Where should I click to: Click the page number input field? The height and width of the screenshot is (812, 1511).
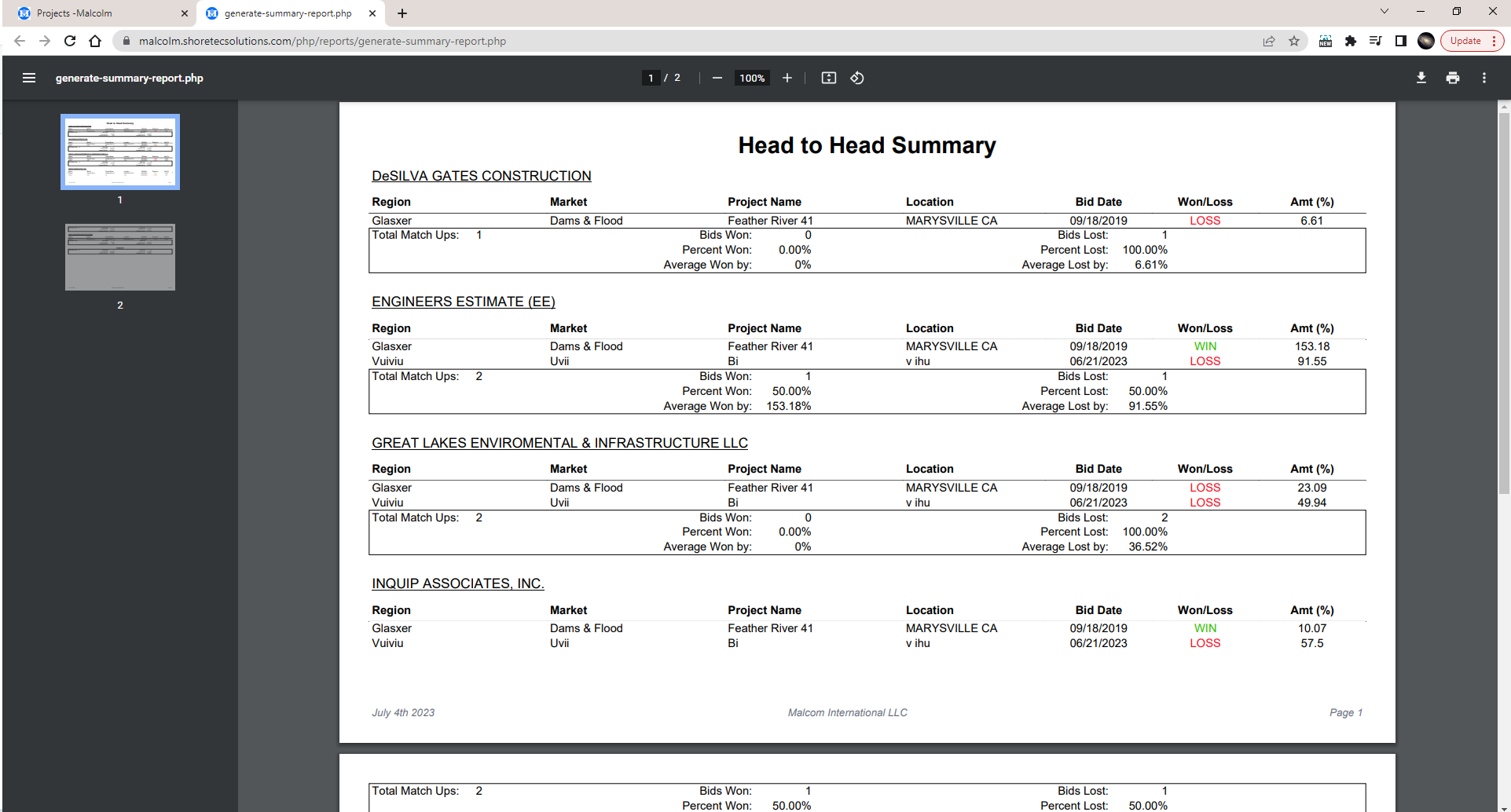[651, 78]
